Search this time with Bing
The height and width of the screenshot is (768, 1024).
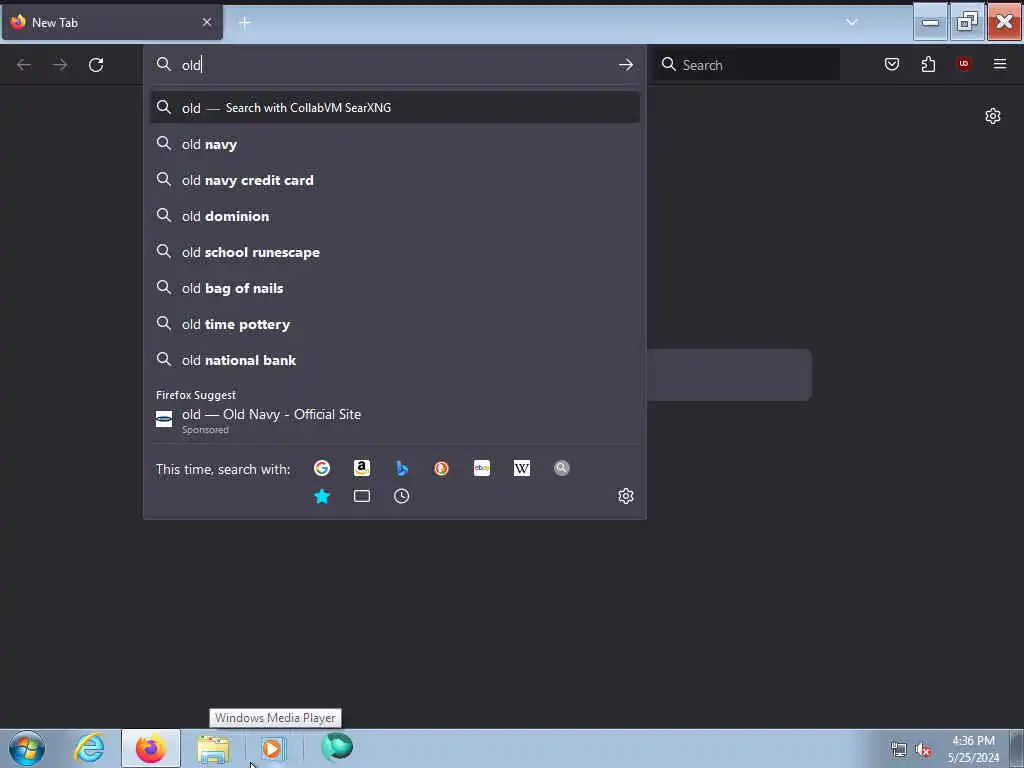point(402,468)
